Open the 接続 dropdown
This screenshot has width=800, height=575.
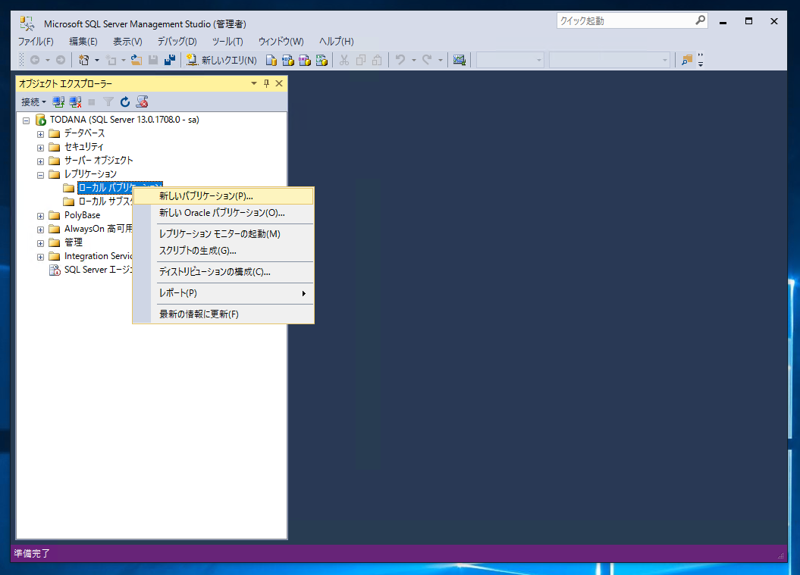pyautogui.click(x=33, y=102)
